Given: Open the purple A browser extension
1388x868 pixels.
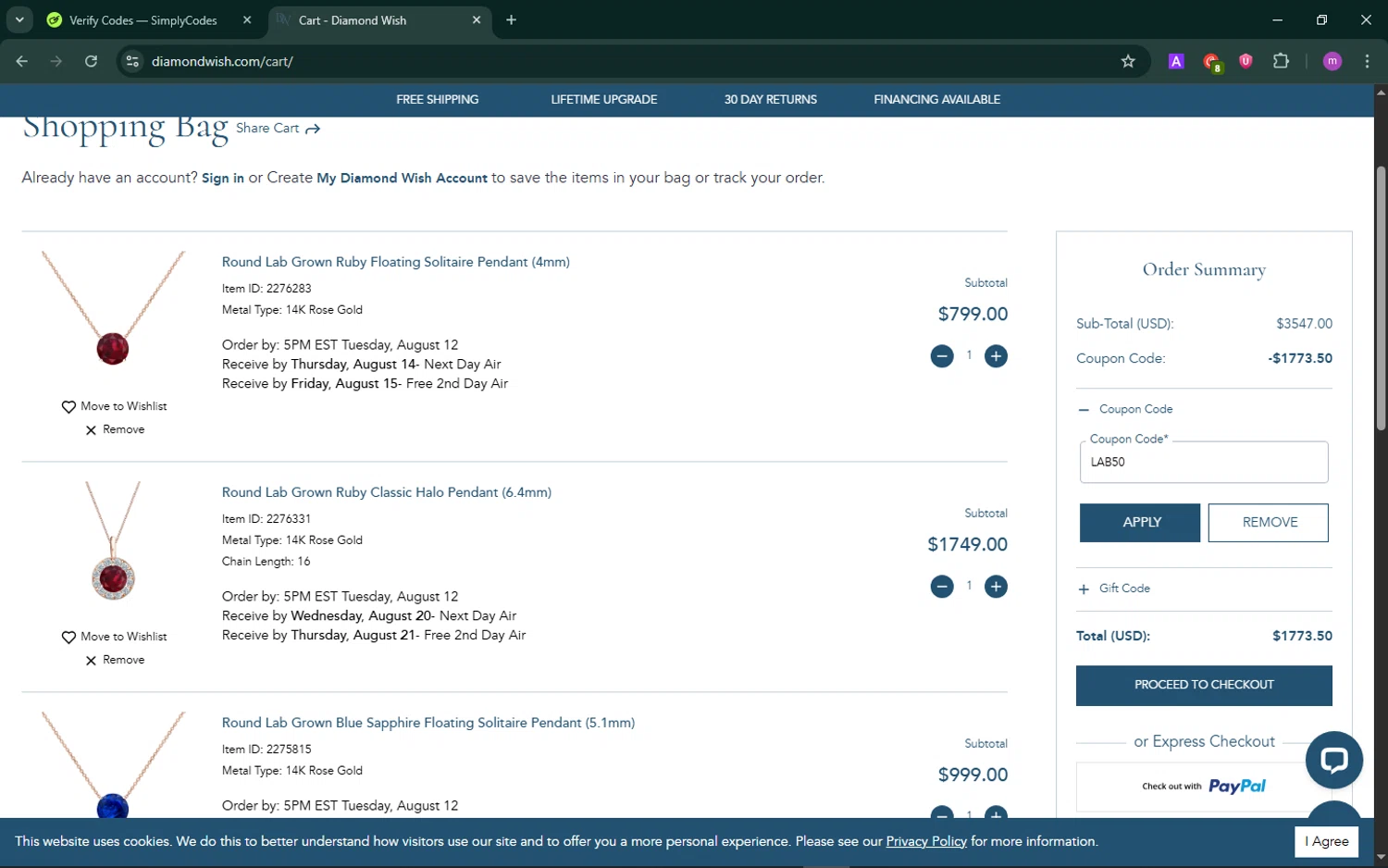Looking at the screenshot, I should point(1176,61).
